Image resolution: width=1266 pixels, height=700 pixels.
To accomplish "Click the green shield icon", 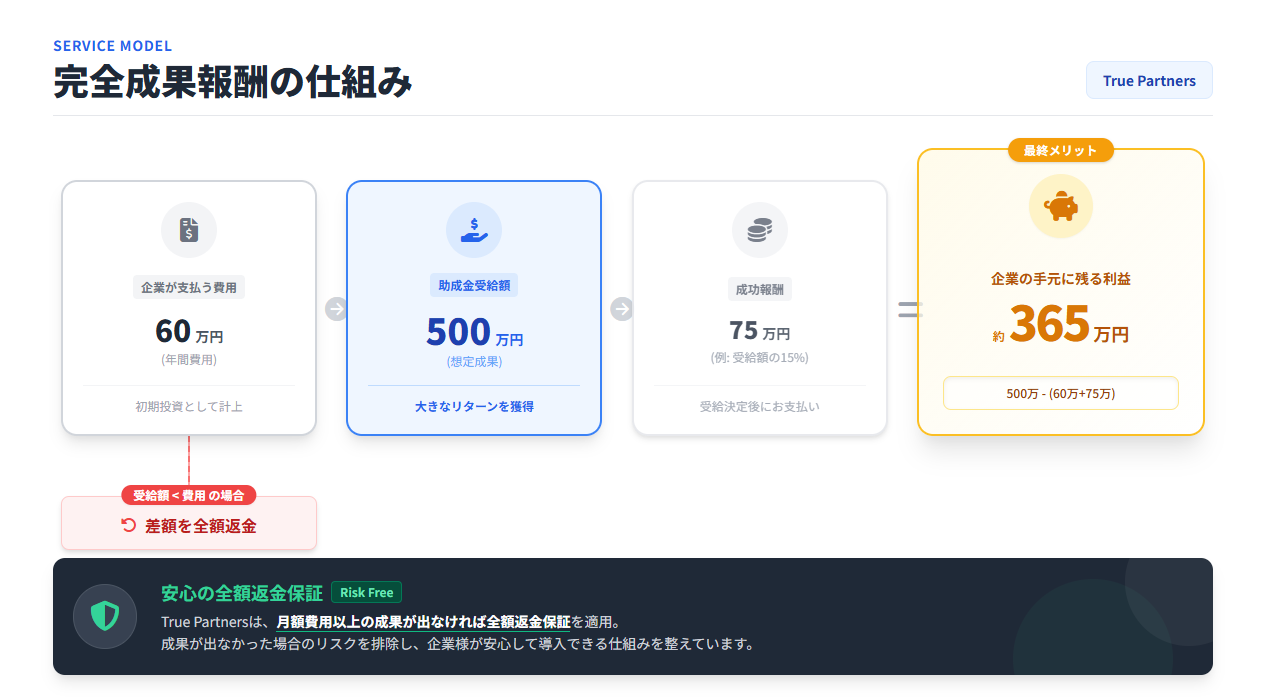I will tap(105, 615).
